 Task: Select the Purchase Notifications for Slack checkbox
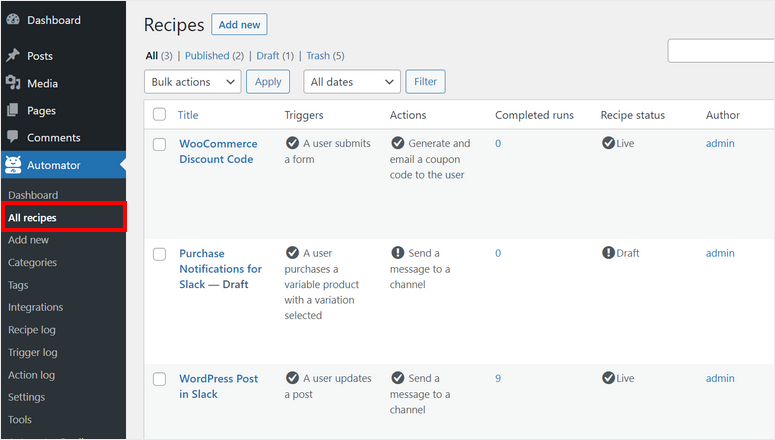tap(159, 255)
